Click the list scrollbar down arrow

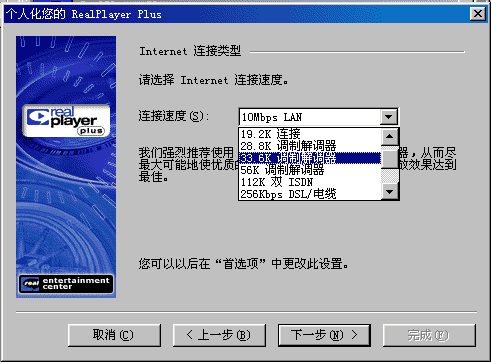tap(389, 192)
